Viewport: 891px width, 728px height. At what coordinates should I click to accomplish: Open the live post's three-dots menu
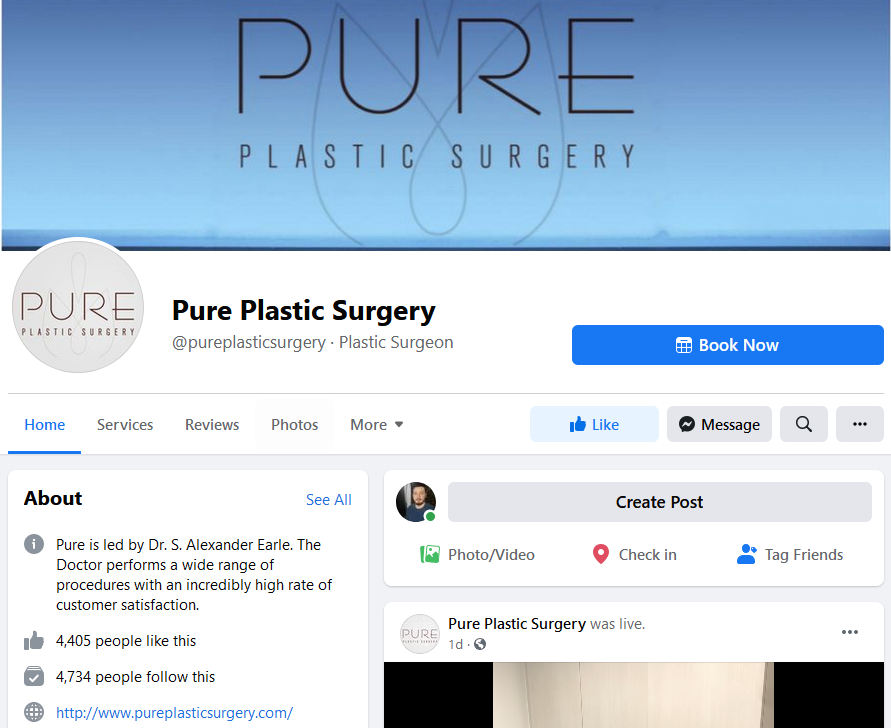pos(850,632)
